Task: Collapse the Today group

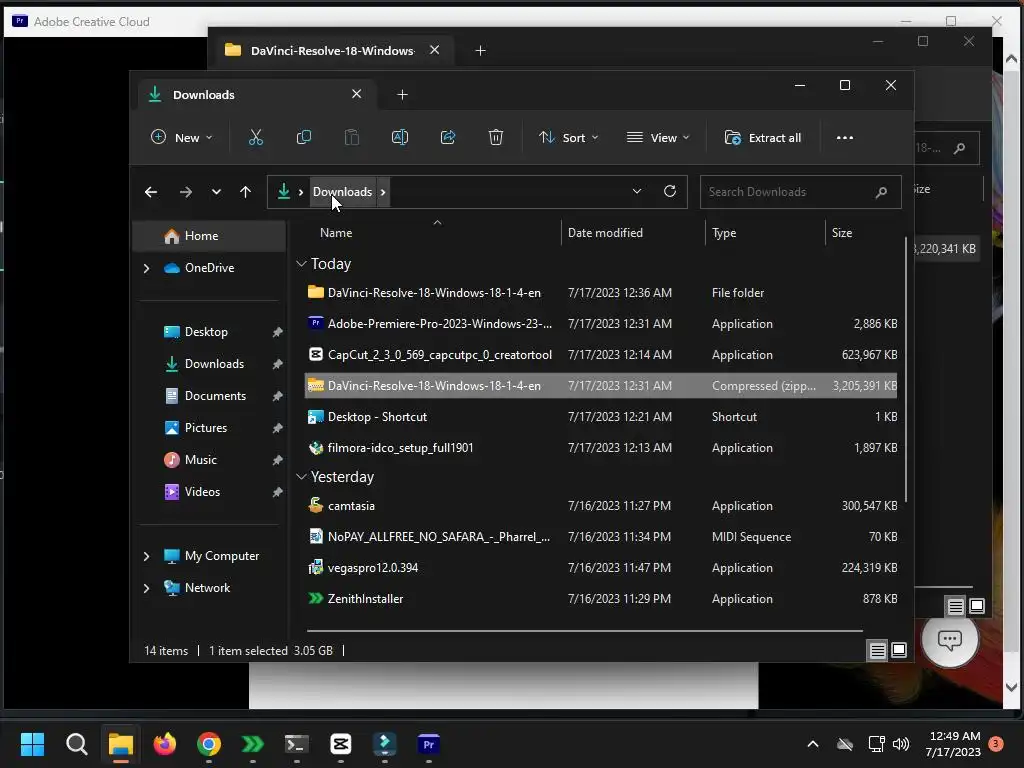Action: click(301, 264)
